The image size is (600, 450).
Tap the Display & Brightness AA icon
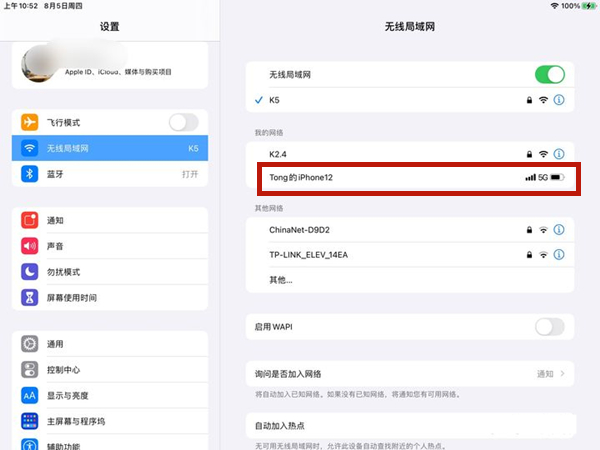click(29, 395)
